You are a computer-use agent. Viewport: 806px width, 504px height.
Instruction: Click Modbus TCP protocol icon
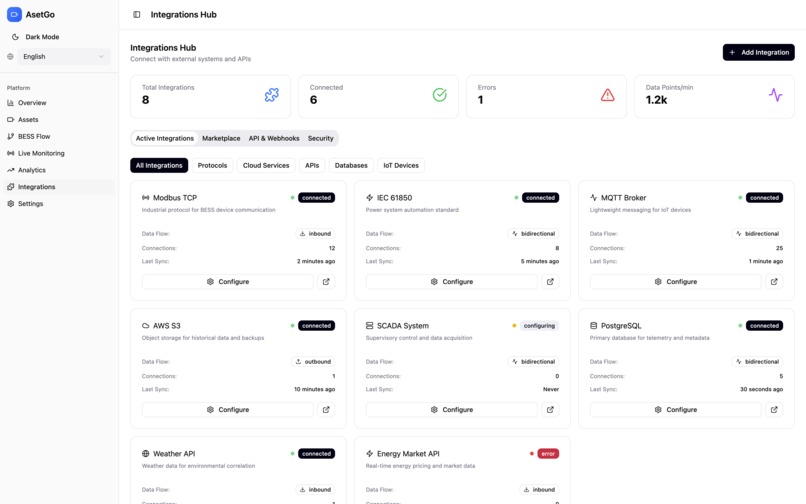(145, 197)
